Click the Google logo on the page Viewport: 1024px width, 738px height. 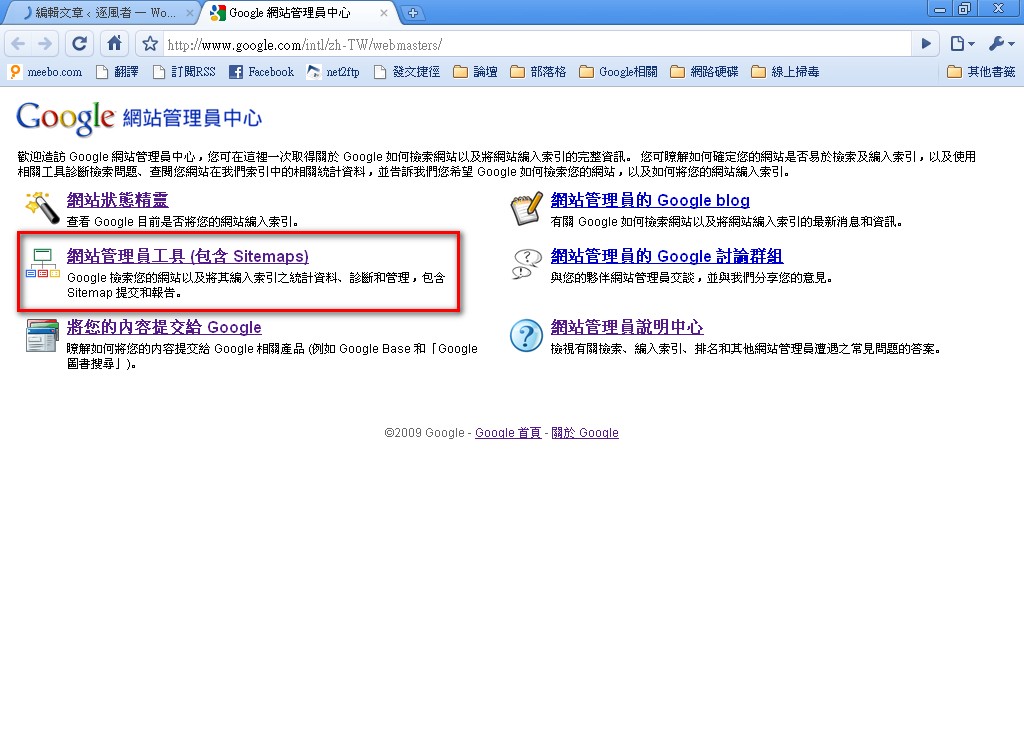65,118
